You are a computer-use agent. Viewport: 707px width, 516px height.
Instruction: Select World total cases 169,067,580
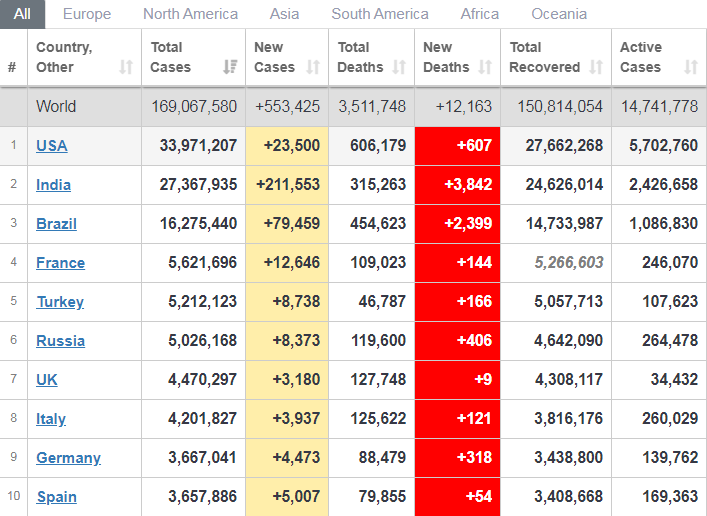pos(194,106)
